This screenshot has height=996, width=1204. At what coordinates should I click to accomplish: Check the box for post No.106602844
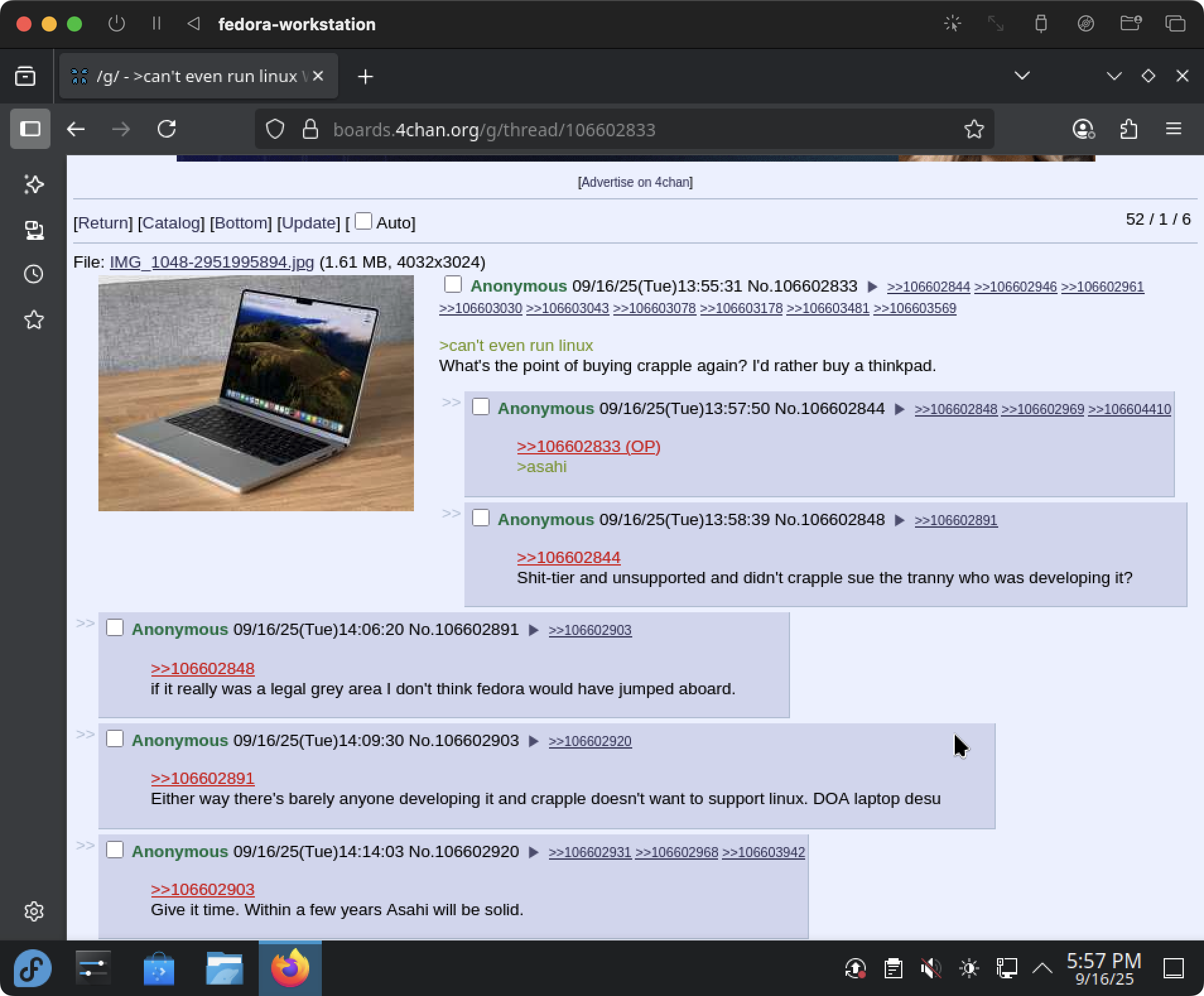[481, 406]
